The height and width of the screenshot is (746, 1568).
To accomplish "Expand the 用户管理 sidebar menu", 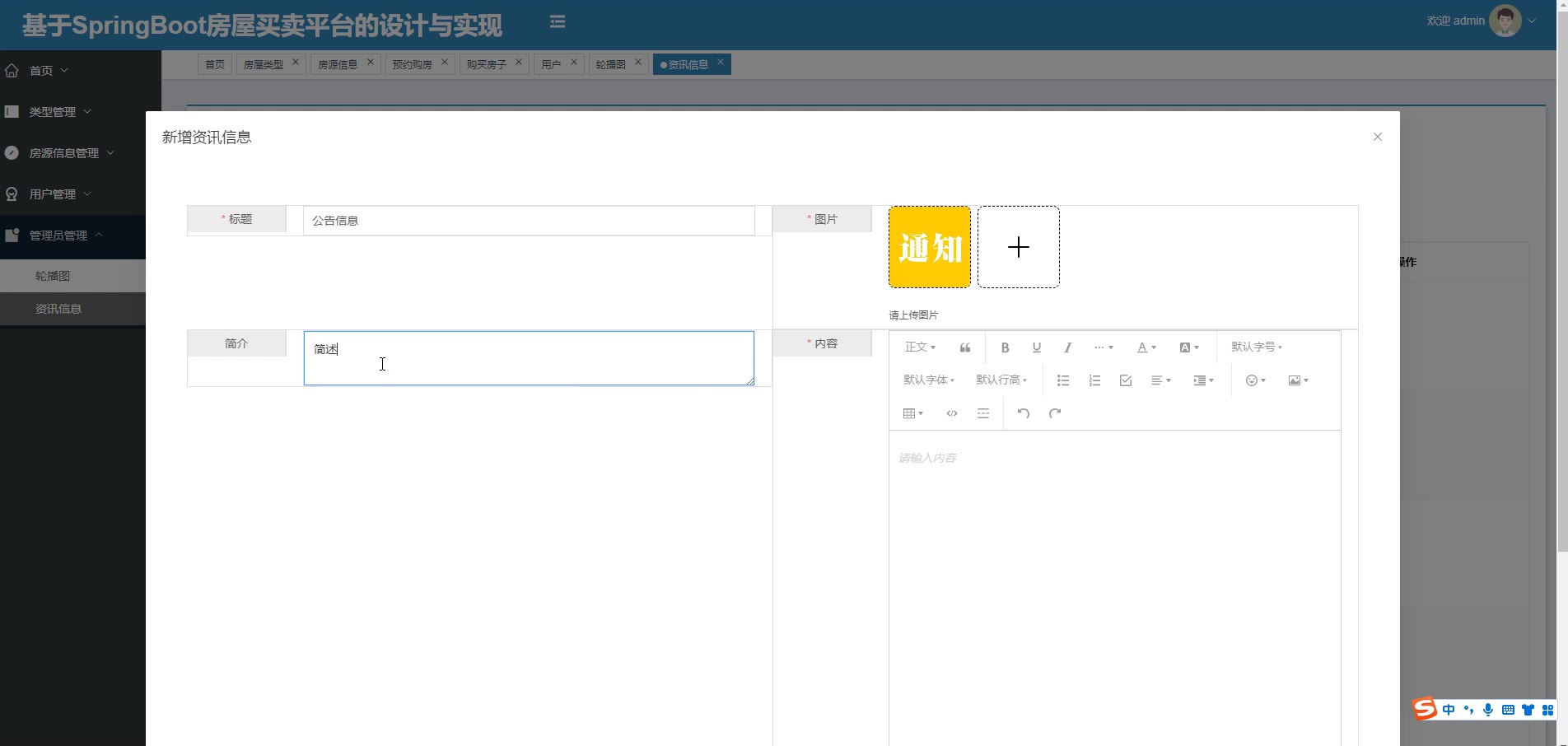I will pyautogui.click(x=53, y=194).
